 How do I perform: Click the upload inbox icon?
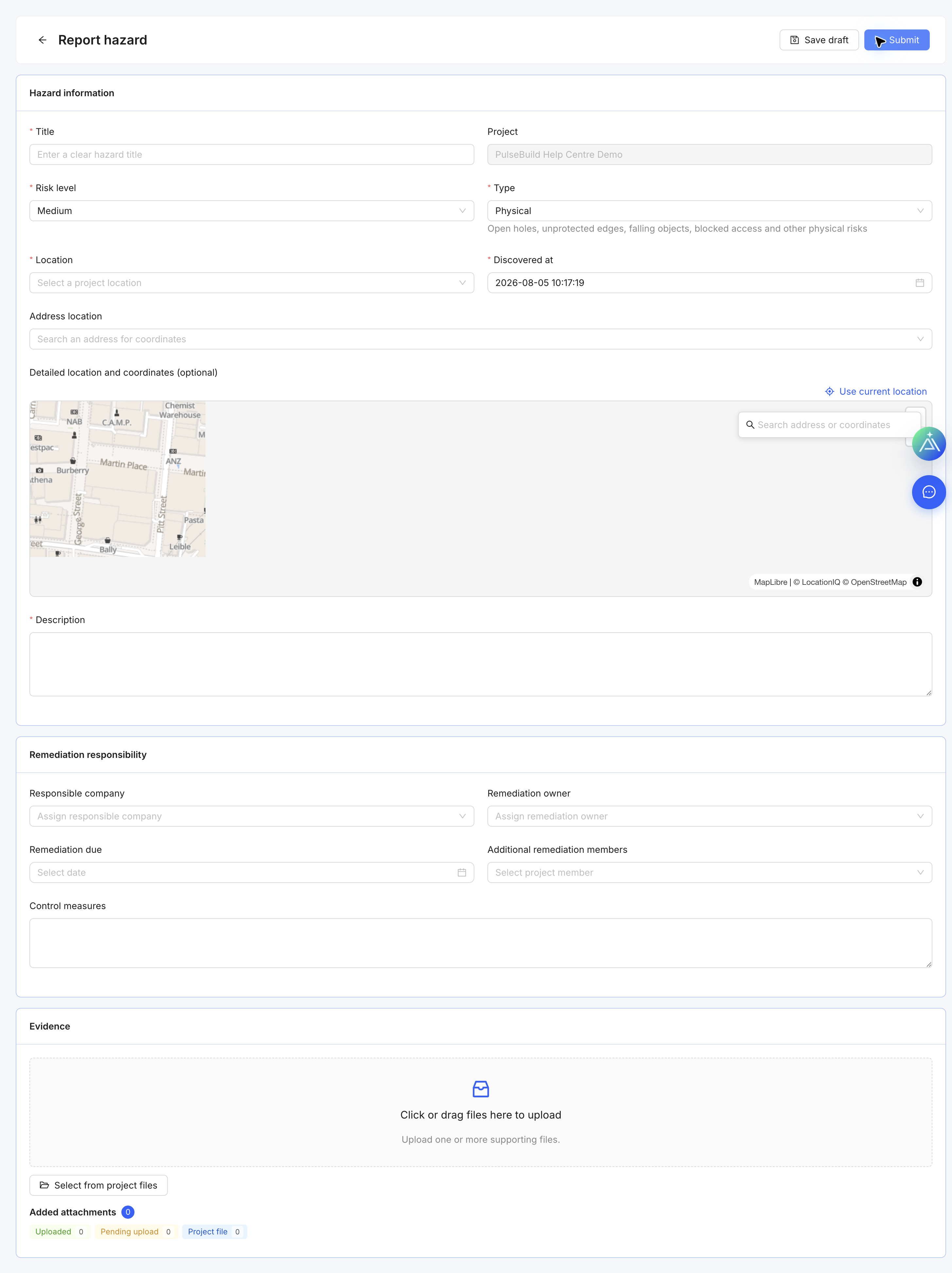point(480,1089)
